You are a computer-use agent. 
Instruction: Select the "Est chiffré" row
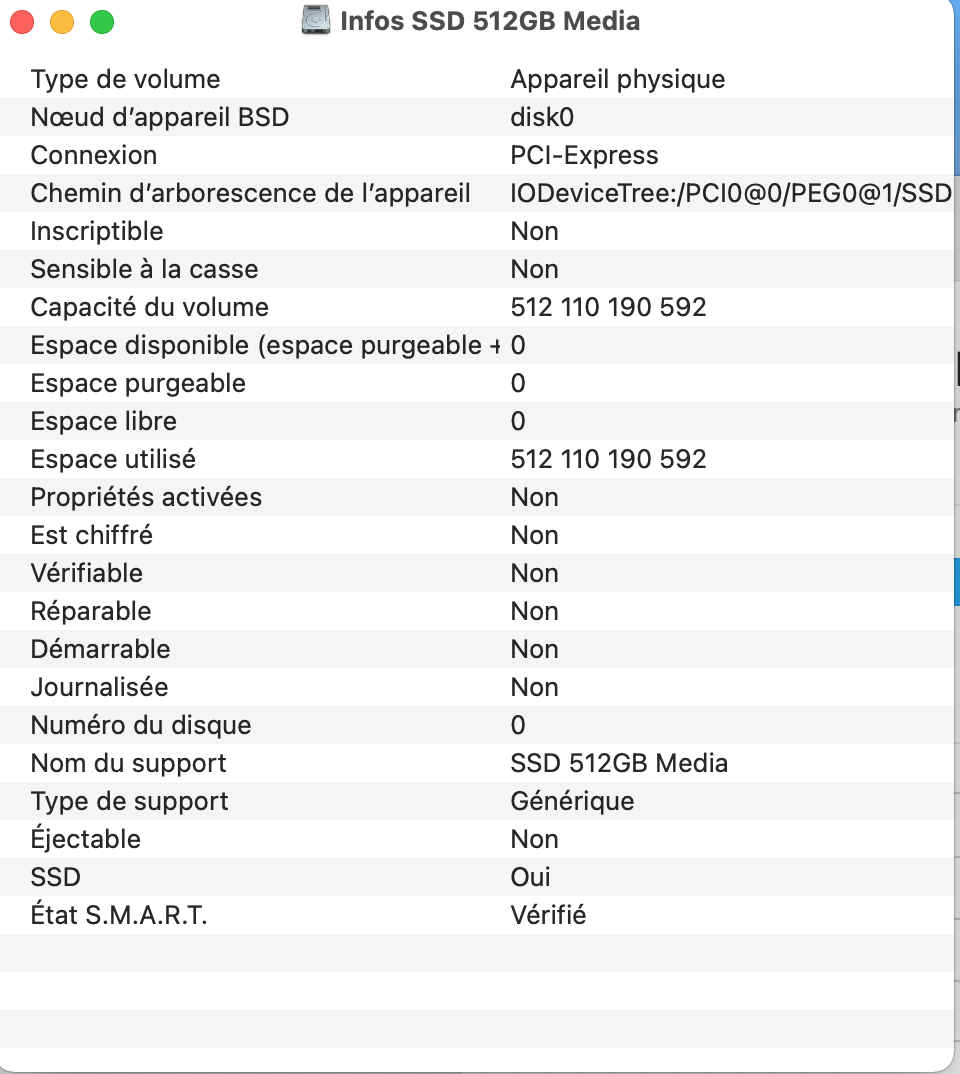pyautogui.click(x=91, y=535)
